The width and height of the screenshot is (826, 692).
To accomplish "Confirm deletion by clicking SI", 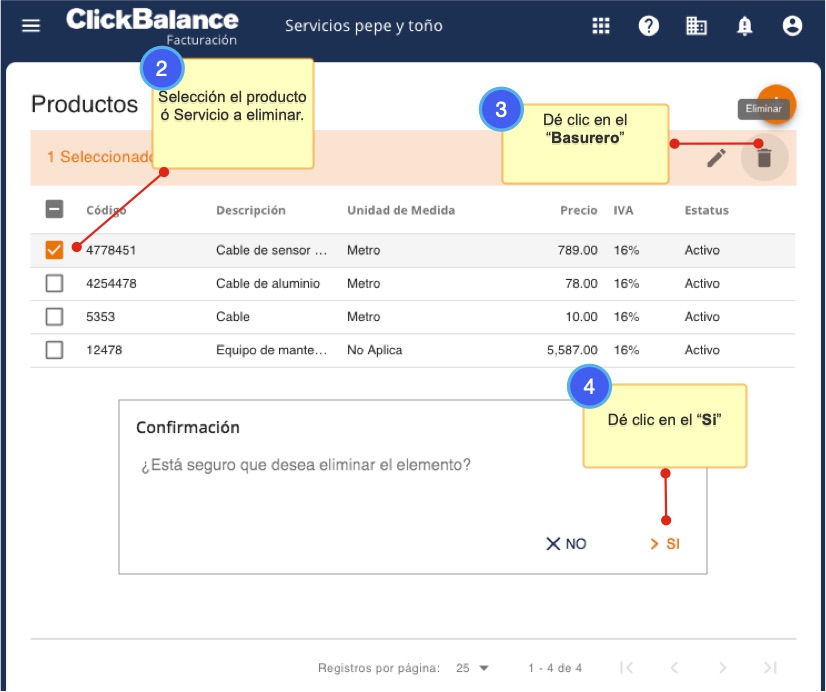I will (x=665, y=544).
